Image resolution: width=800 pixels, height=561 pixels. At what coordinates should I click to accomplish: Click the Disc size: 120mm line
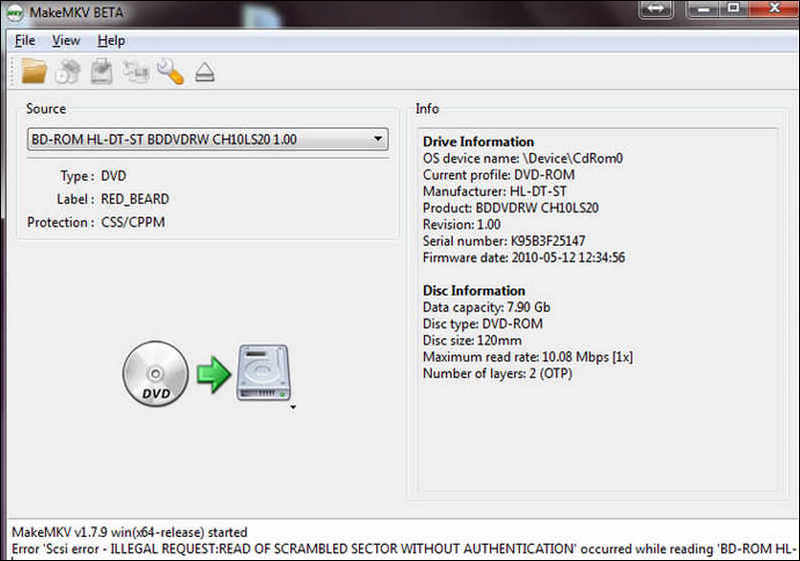tap(472, 340)
